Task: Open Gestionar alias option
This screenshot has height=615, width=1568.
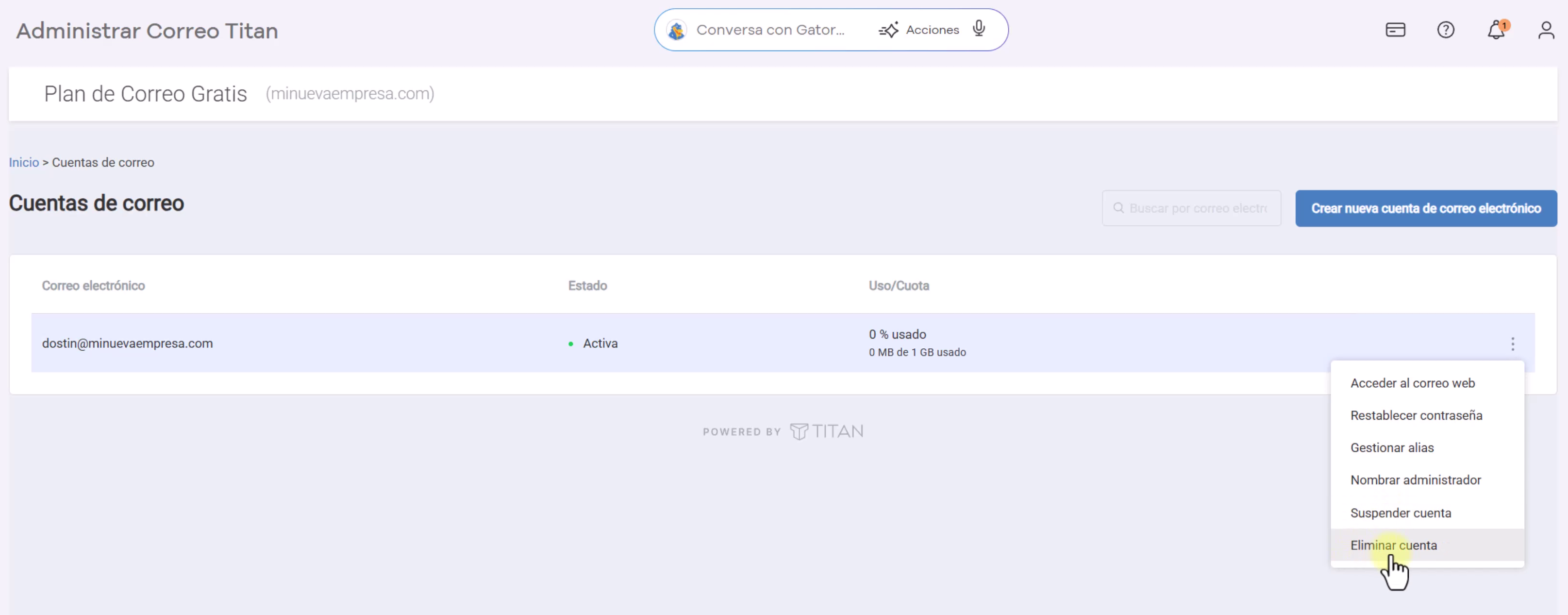Action: tap(1392, 447)
